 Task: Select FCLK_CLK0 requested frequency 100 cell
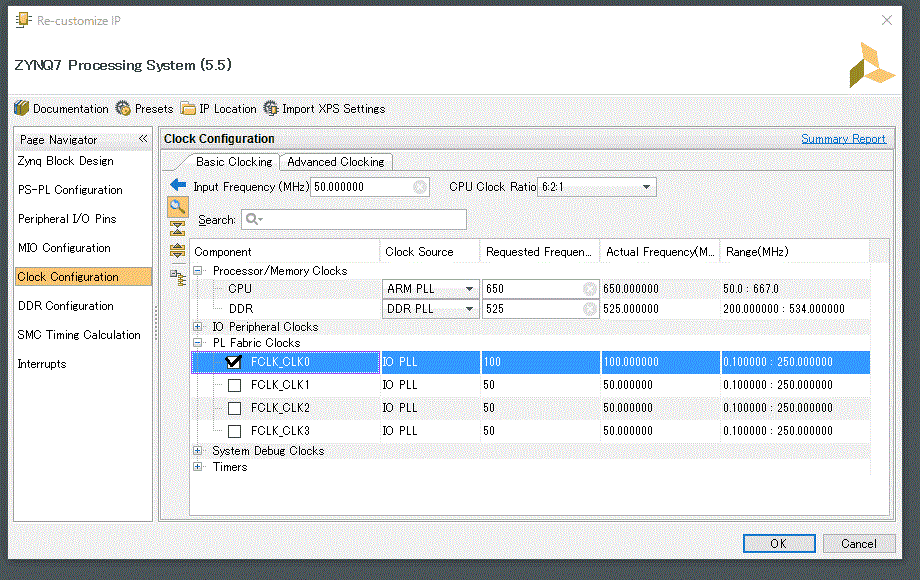coord(540,362)
